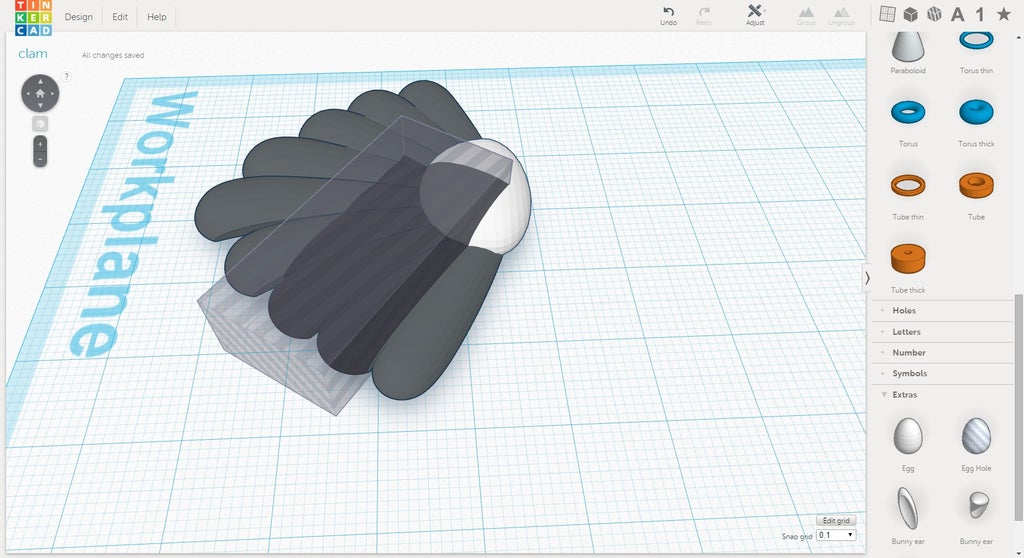Open the Adjust tool dropdown
This screenshot has width=1024, height=558.
click(x=756, y=15)
